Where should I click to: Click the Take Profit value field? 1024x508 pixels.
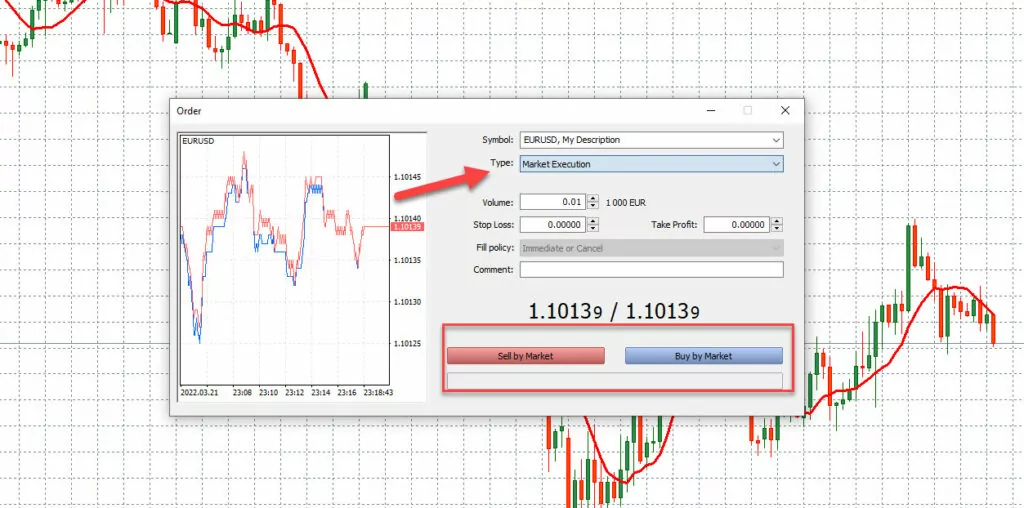click(x=736, y=225)
